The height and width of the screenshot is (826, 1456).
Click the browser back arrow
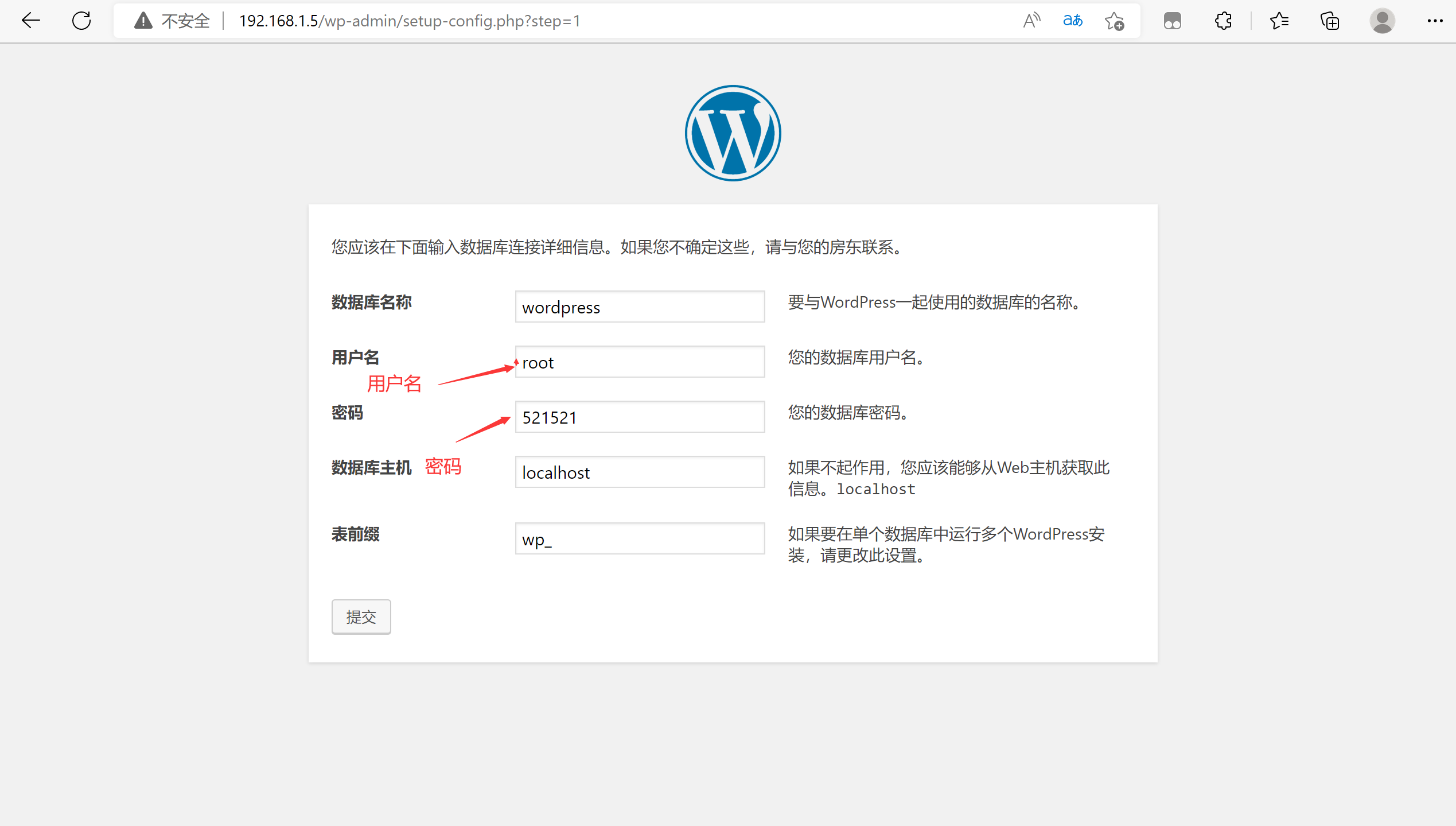pyautogui.click(x=31, y=21)
